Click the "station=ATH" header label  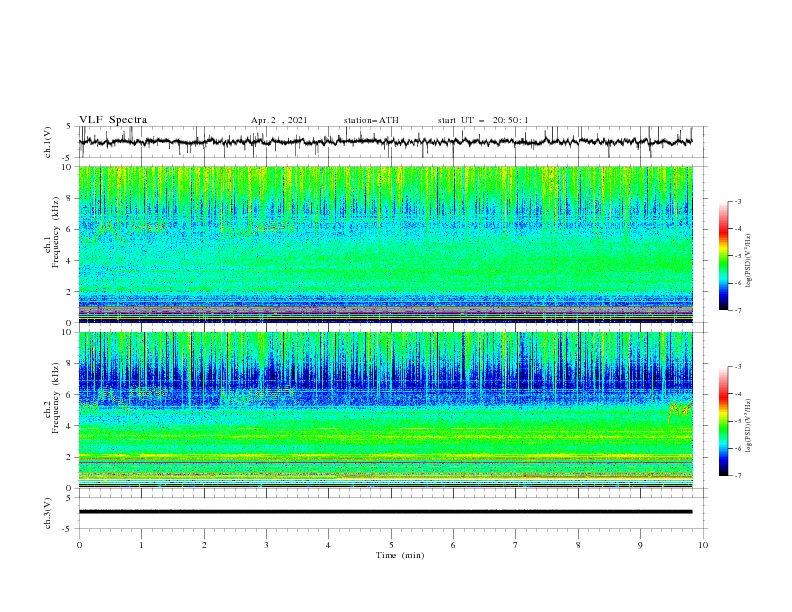coord(371,120)
